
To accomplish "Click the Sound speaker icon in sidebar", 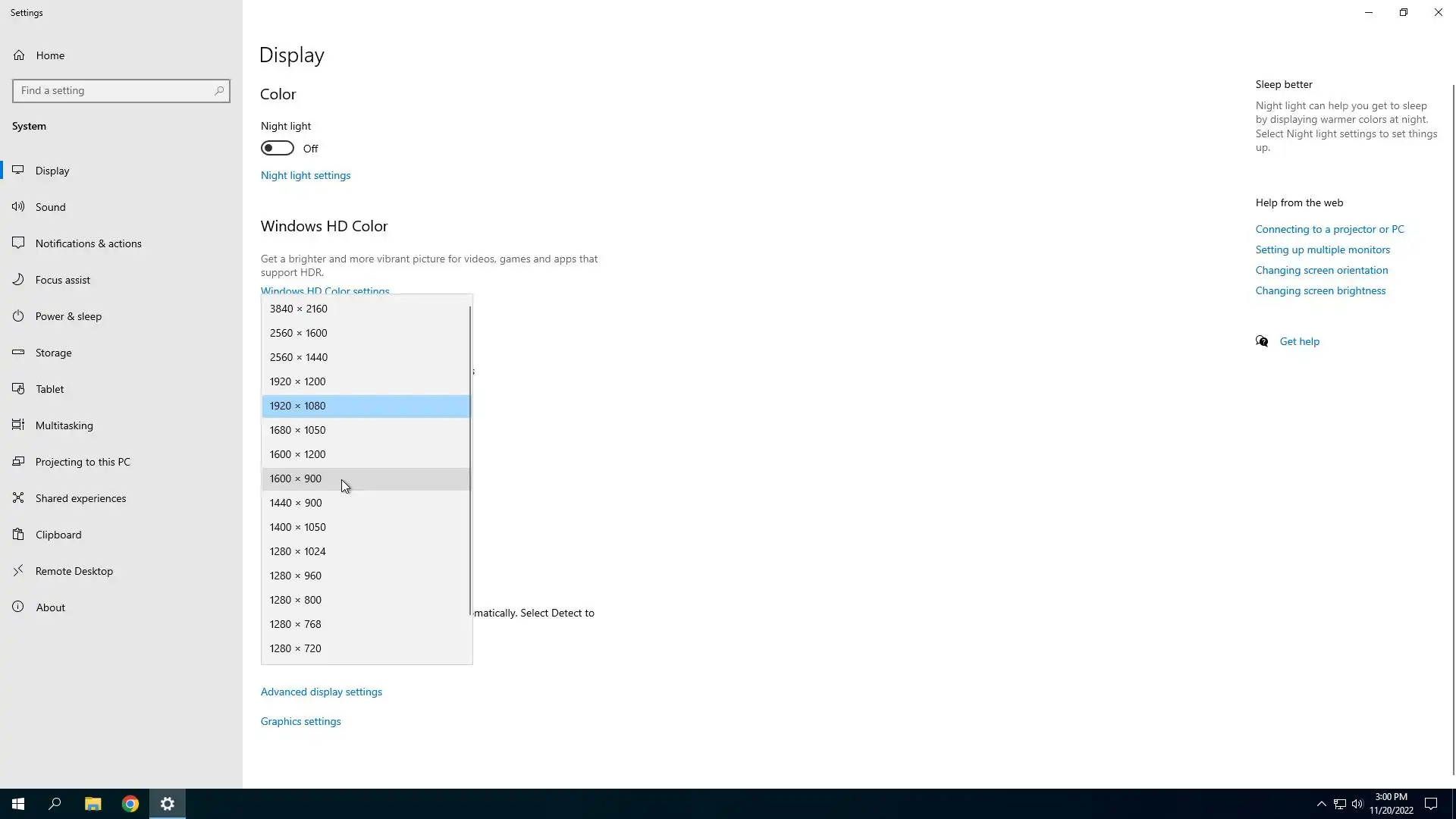I will click(18, 206).
